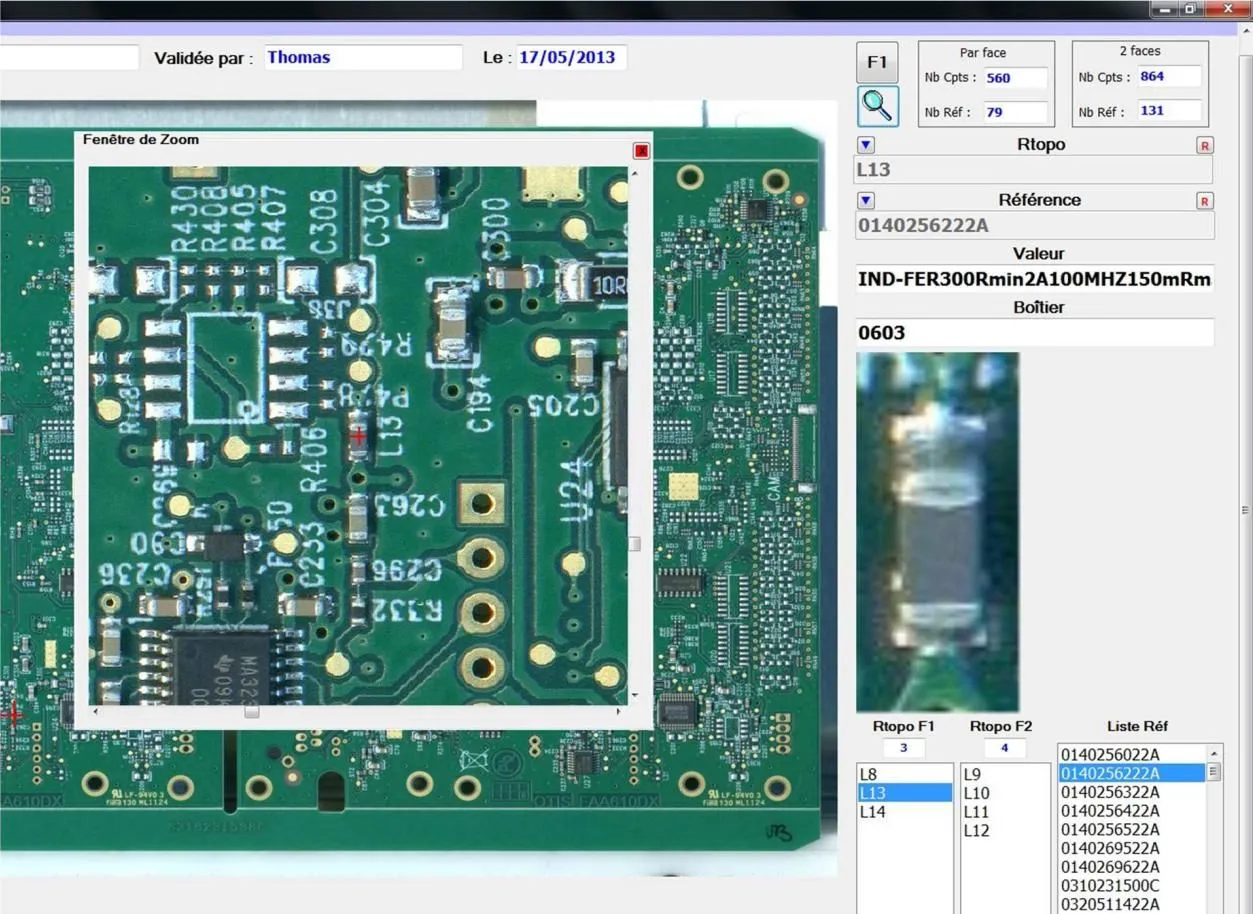Click the red cross marker on the left board
This screenshot has width=1253, height=914.
[14, 715]
